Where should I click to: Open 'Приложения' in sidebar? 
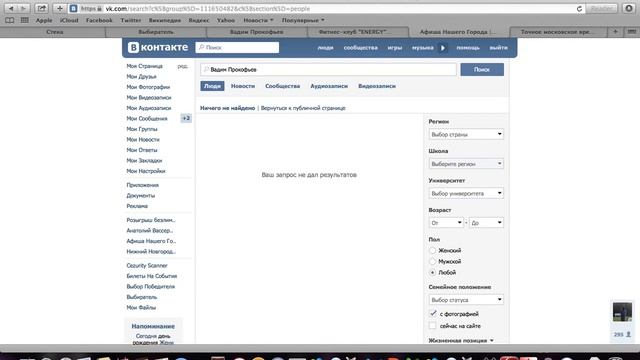point(142,185)
